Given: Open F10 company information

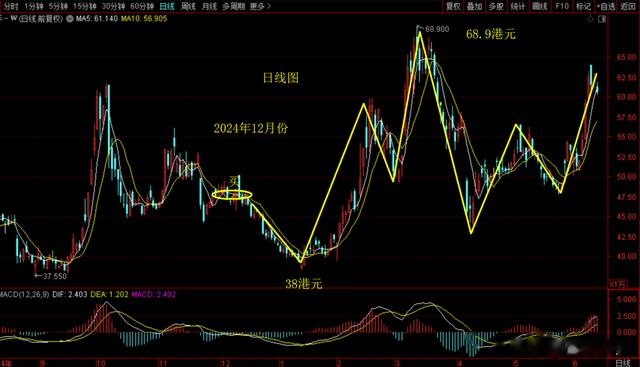Looking at the screenshot, I should tap(562, 6).
